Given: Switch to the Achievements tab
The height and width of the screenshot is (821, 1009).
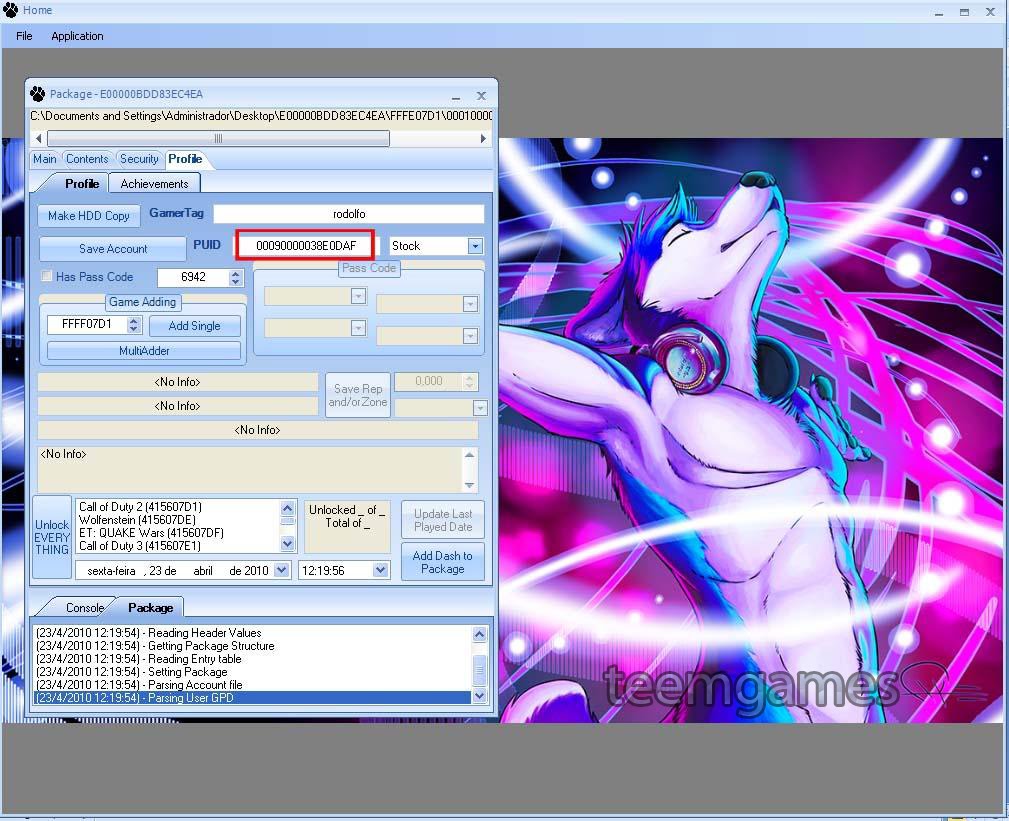Looking at the screenshot, I should tap(154, 183).
